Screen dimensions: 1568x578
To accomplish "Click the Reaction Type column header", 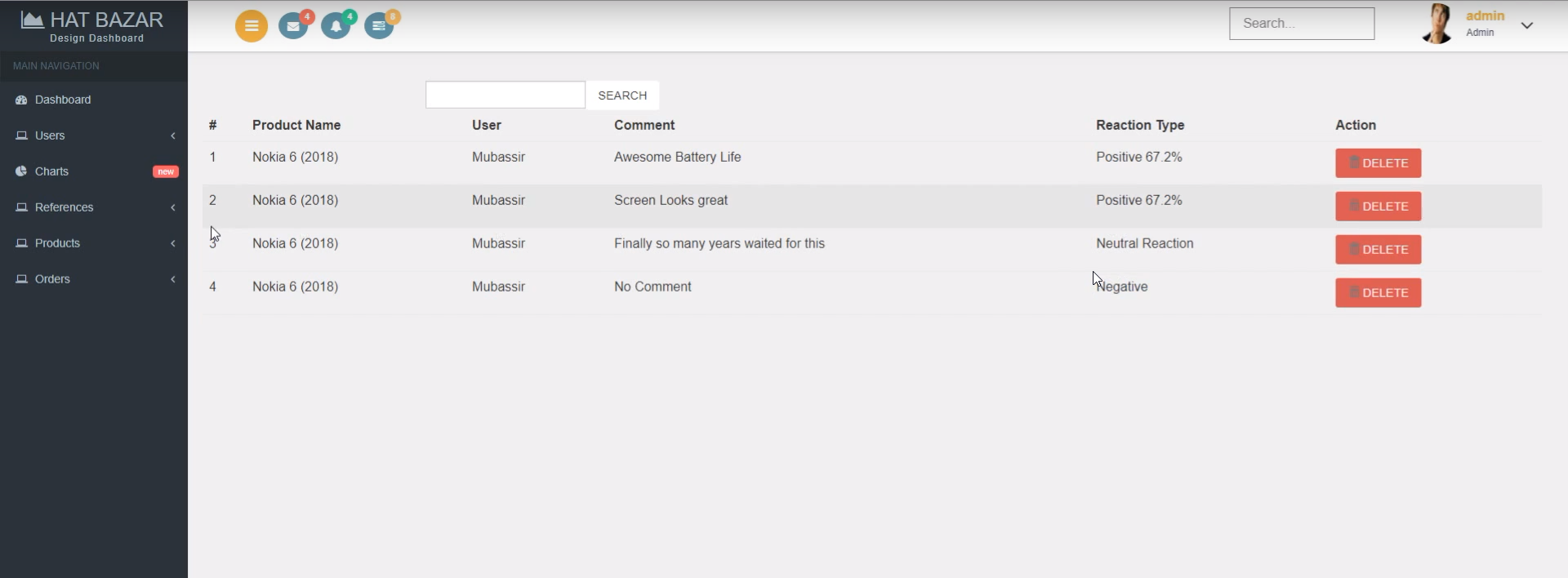I will pos(1140,125).
